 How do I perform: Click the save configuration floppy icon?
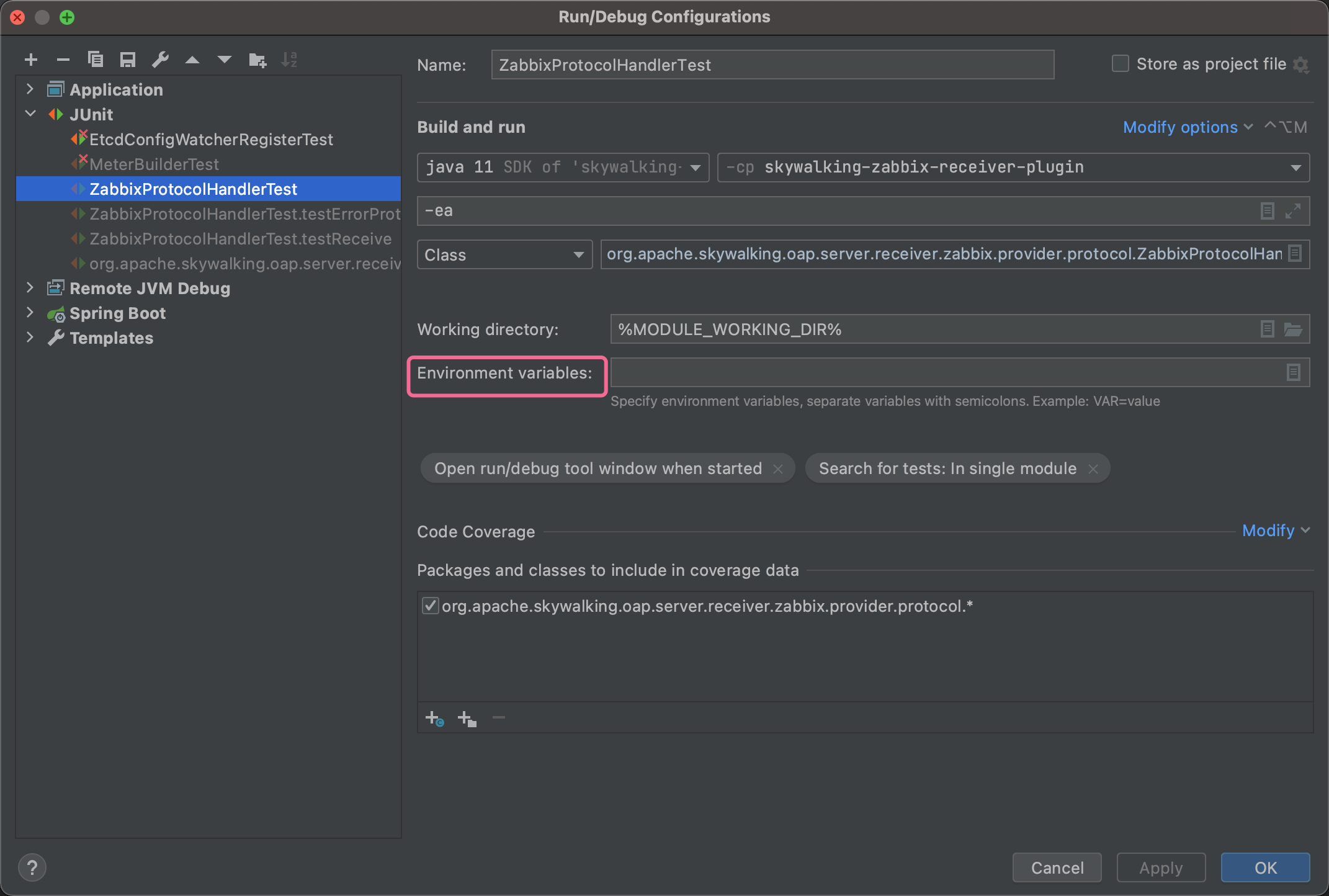(128, 60)
